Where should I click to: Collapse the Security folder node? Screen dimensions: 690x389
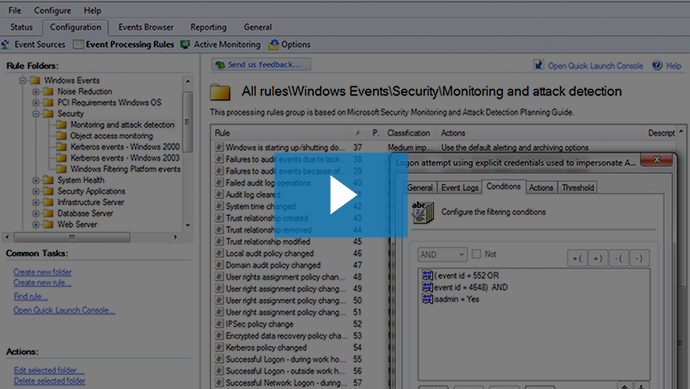pyautogui.click(x=36, y=114)
